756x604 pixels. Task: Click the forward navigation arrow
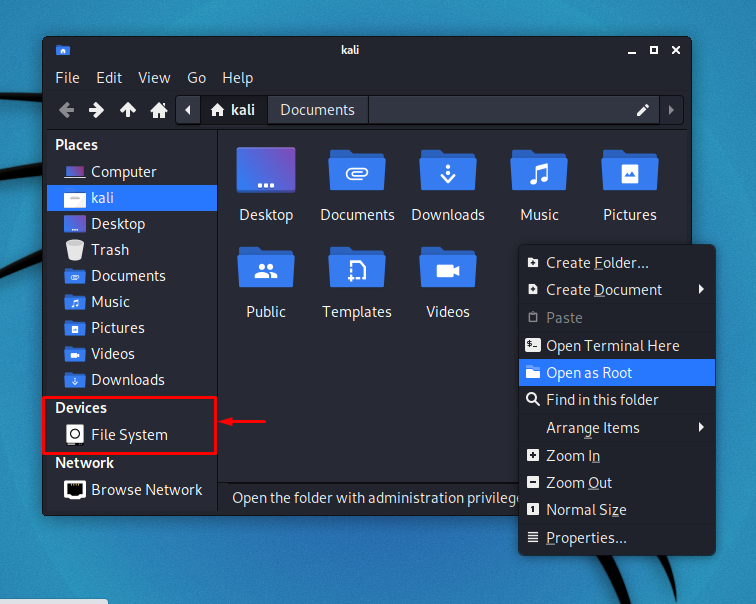coord(96,110)
